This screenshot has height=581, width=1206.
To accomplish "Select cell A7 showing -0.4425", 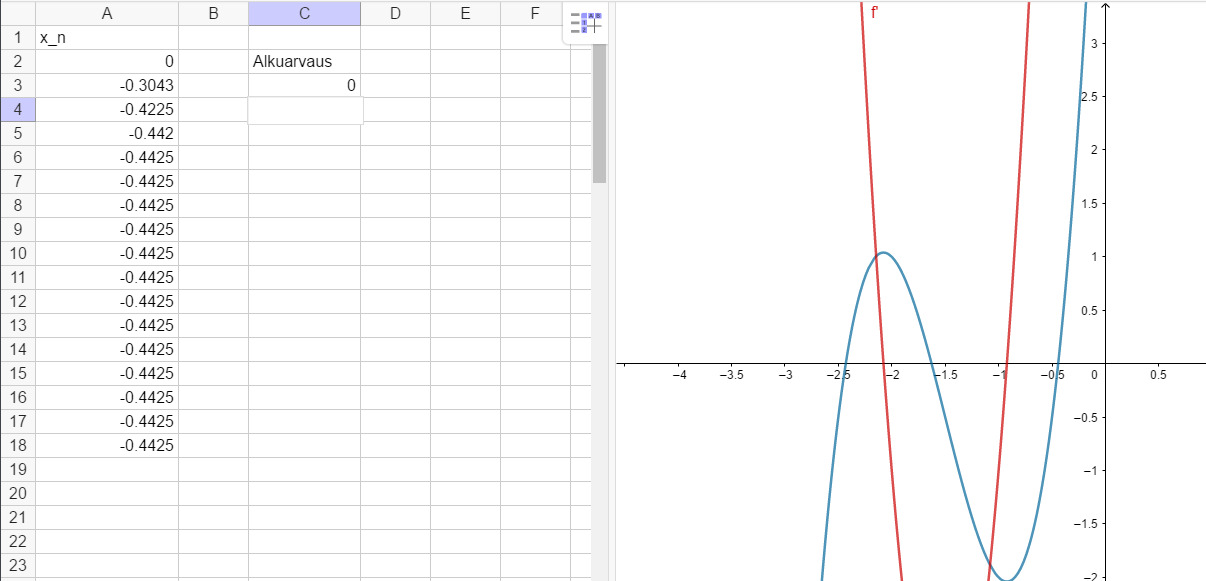I will (x=107, y=182).
